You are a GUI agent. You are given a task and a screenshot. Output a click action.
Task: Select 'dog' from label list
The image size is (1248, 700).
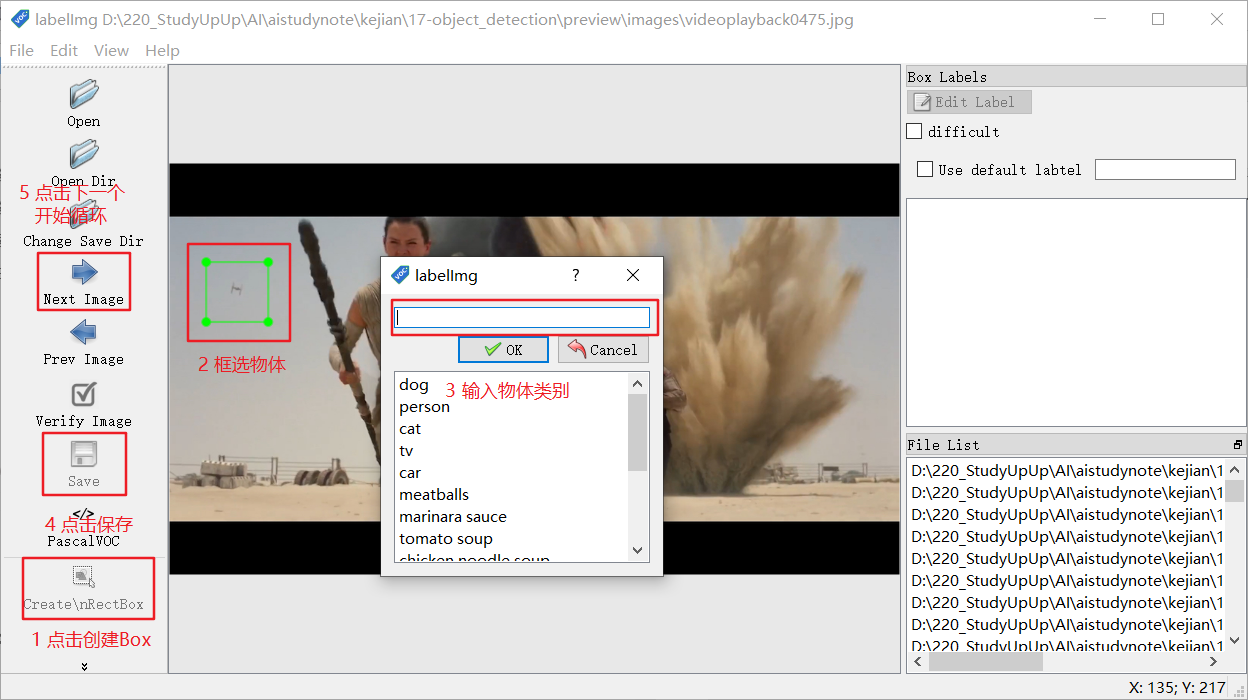tap(414, 385)
